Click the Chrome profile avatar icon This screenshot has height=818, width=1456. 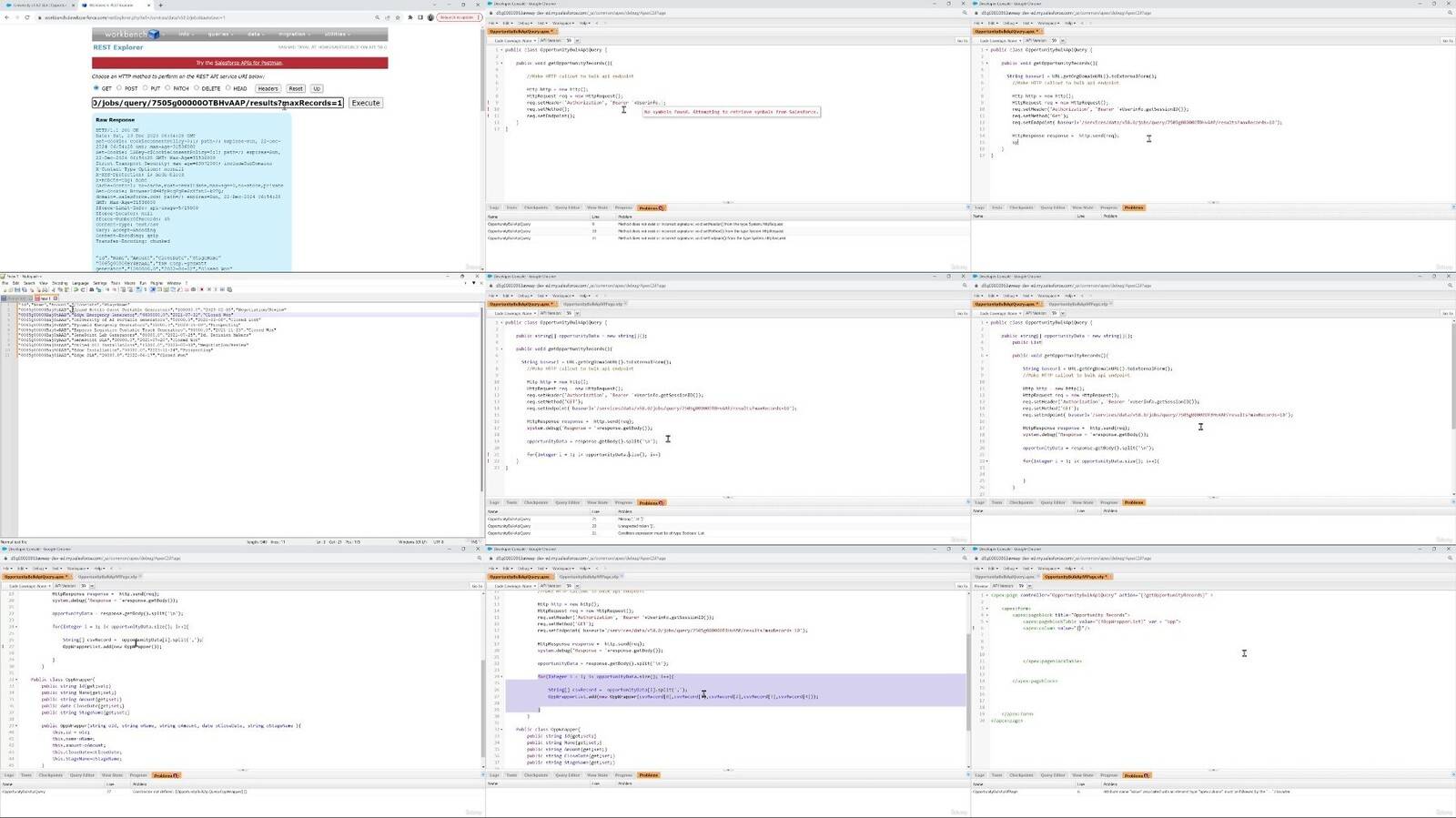pos(430,17)
